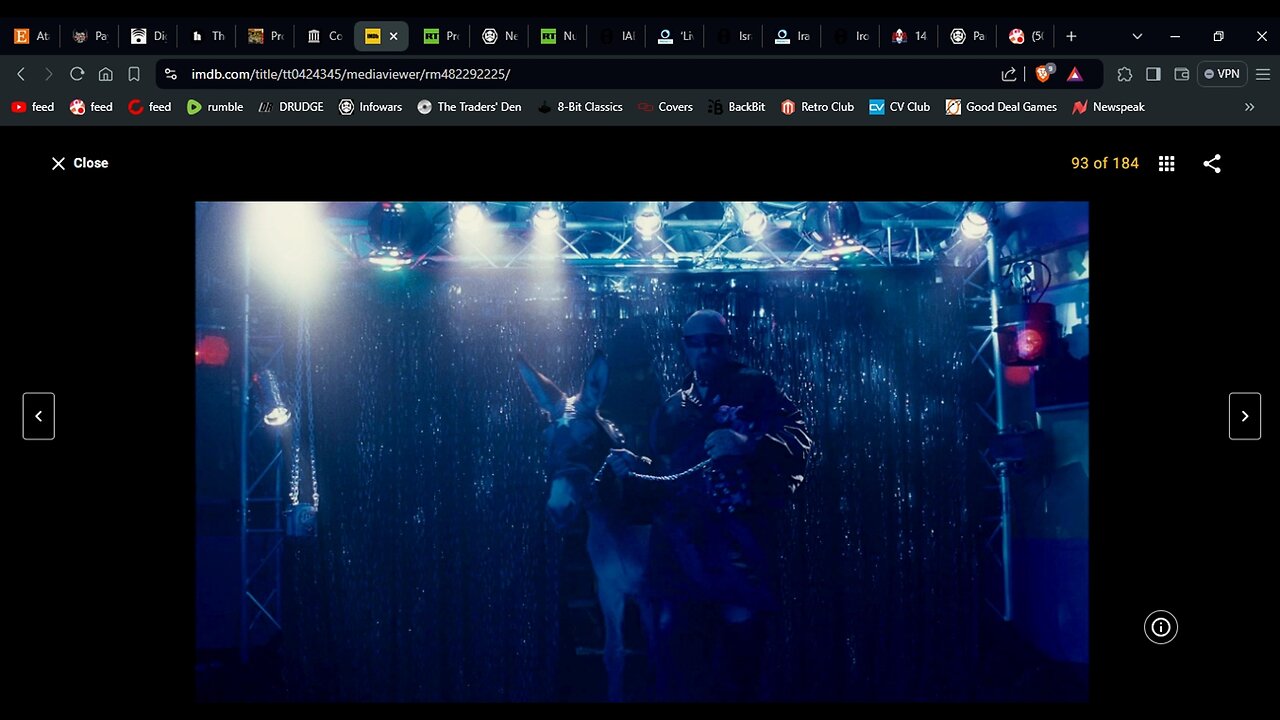Switch to the '(5(' tab

tap(1025, 36)
